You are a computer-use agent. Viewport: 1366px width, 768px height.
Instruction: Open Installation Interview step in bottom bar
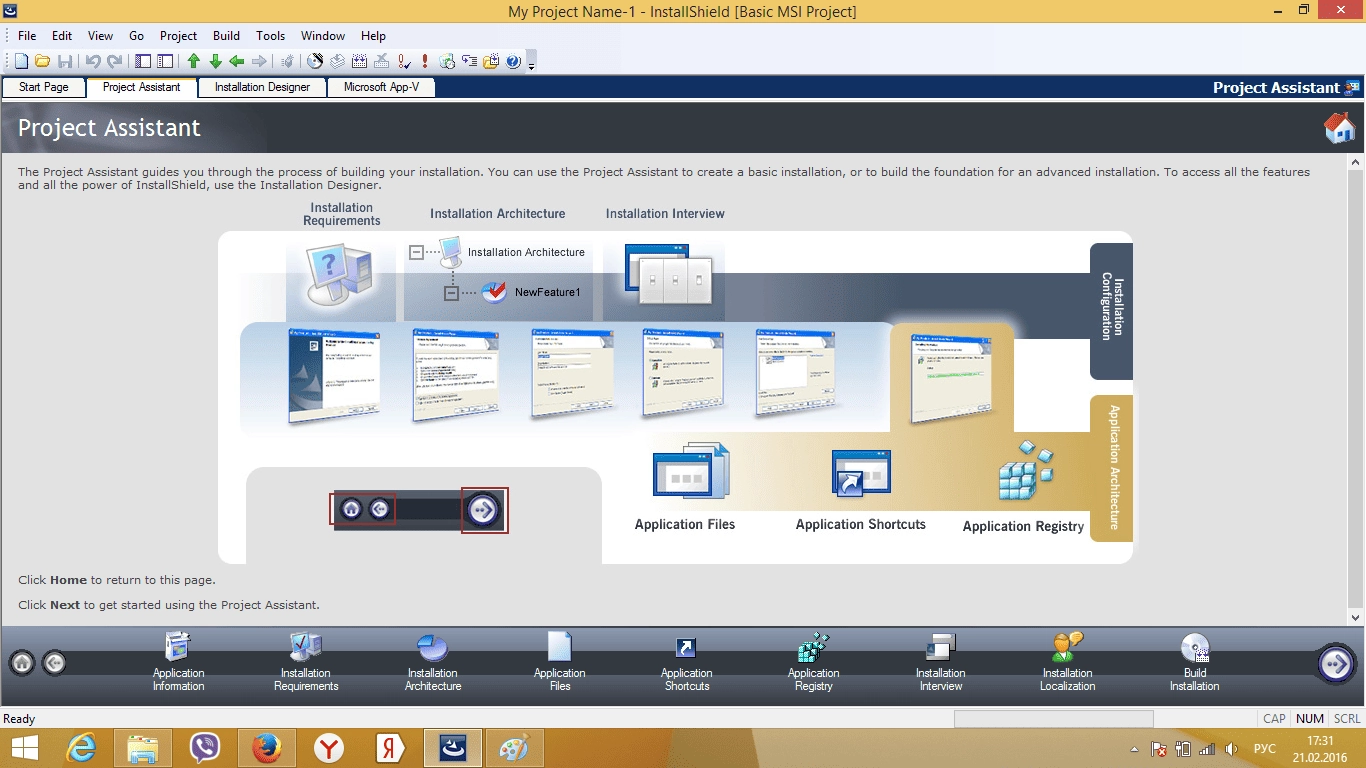click(941, 662)
